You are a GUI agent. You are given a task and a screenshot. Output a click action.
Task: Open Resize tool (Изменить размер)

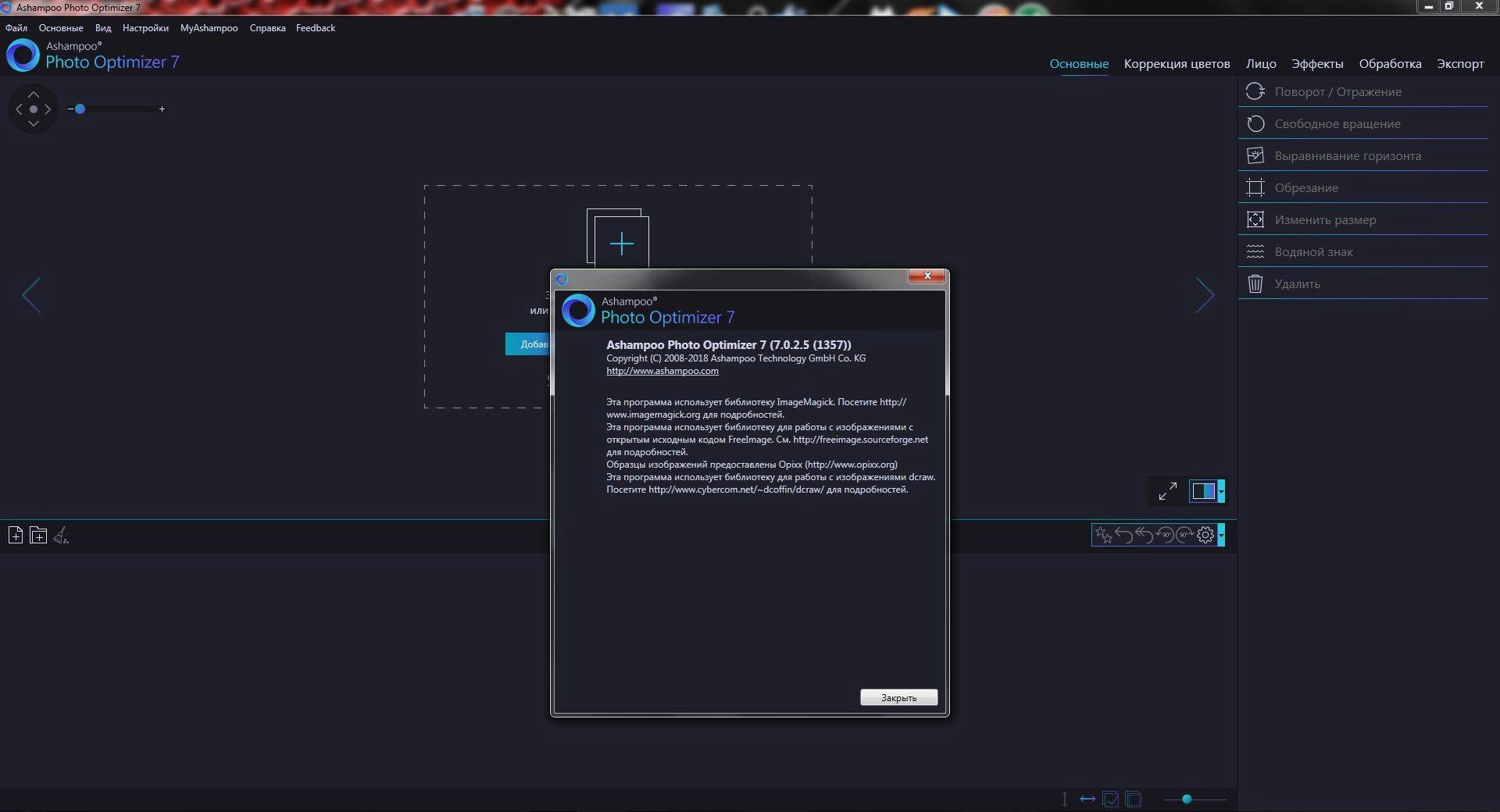coord(1362,219)
